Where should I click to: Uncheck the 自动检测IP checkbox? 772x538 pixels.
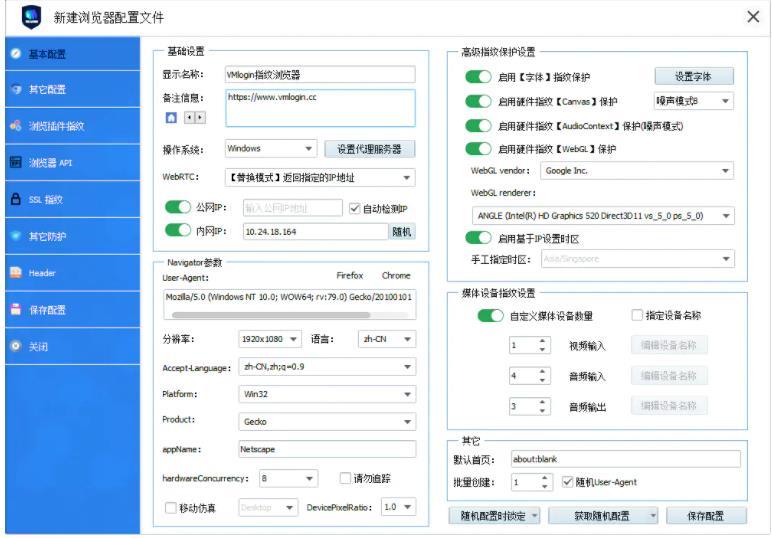[x=354, y=209]
